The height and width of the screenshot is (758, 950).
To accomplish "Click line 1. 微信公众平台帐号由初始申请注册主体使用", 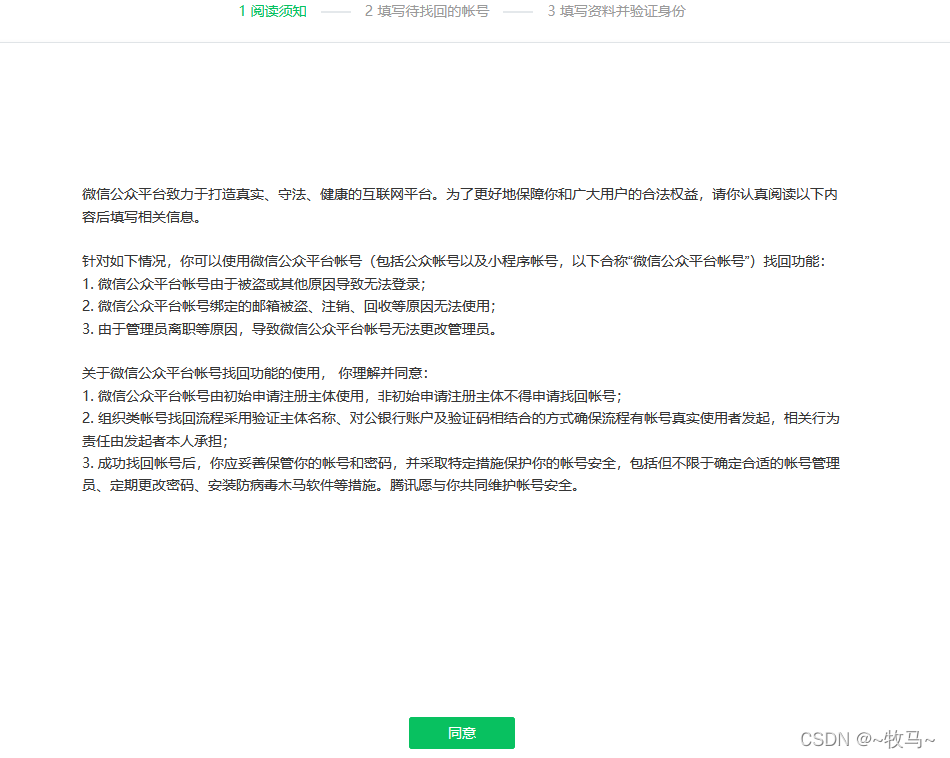I will click(352, 396).
